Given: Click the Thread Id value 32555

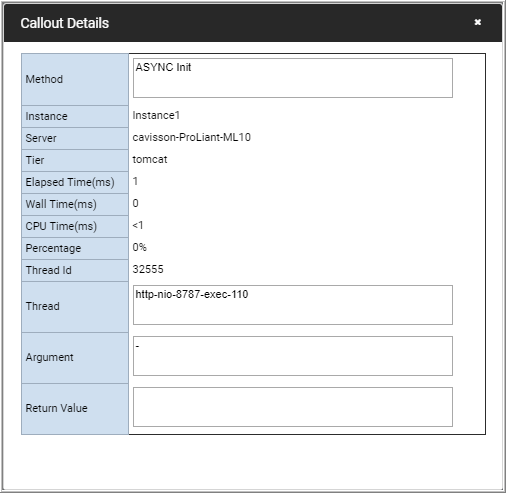Looking at the screenshot, I should pos(148,269).
